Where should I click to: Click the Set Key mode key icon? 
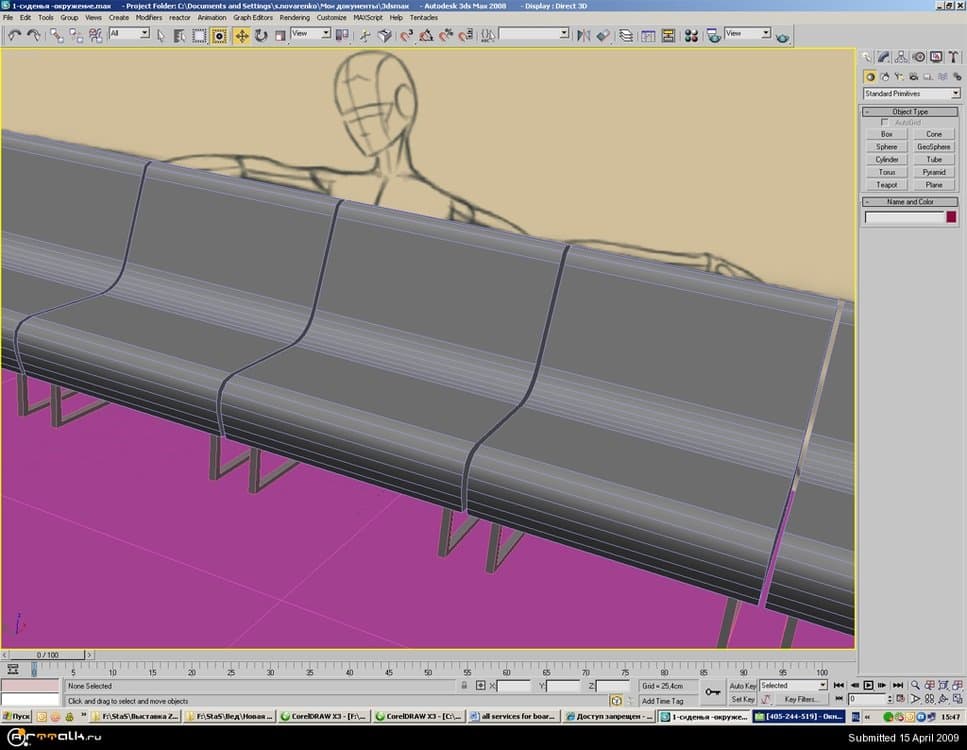click(713, 692)
